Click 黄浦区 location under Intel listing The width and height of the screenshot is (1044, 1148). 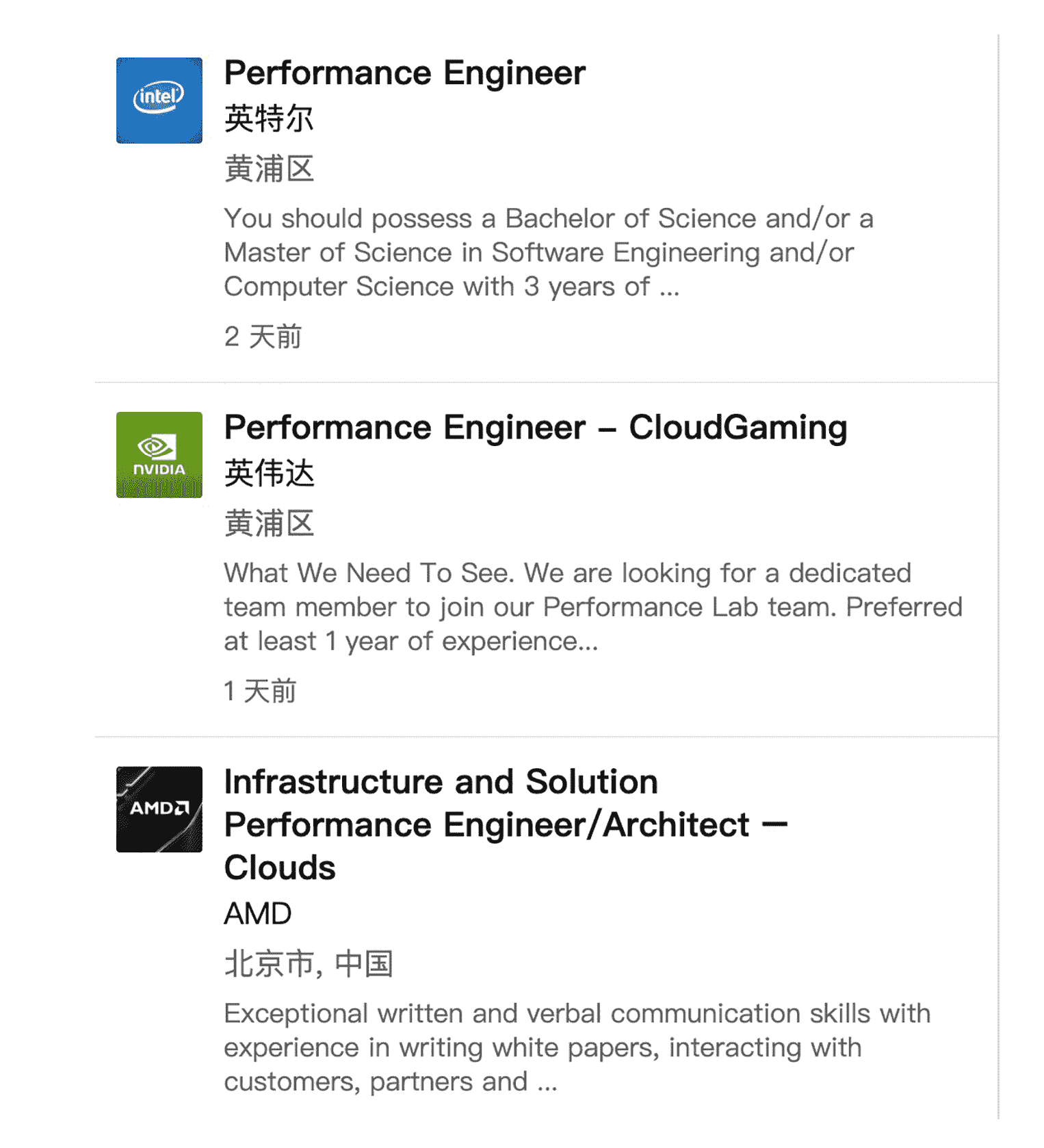coord(269,169)
